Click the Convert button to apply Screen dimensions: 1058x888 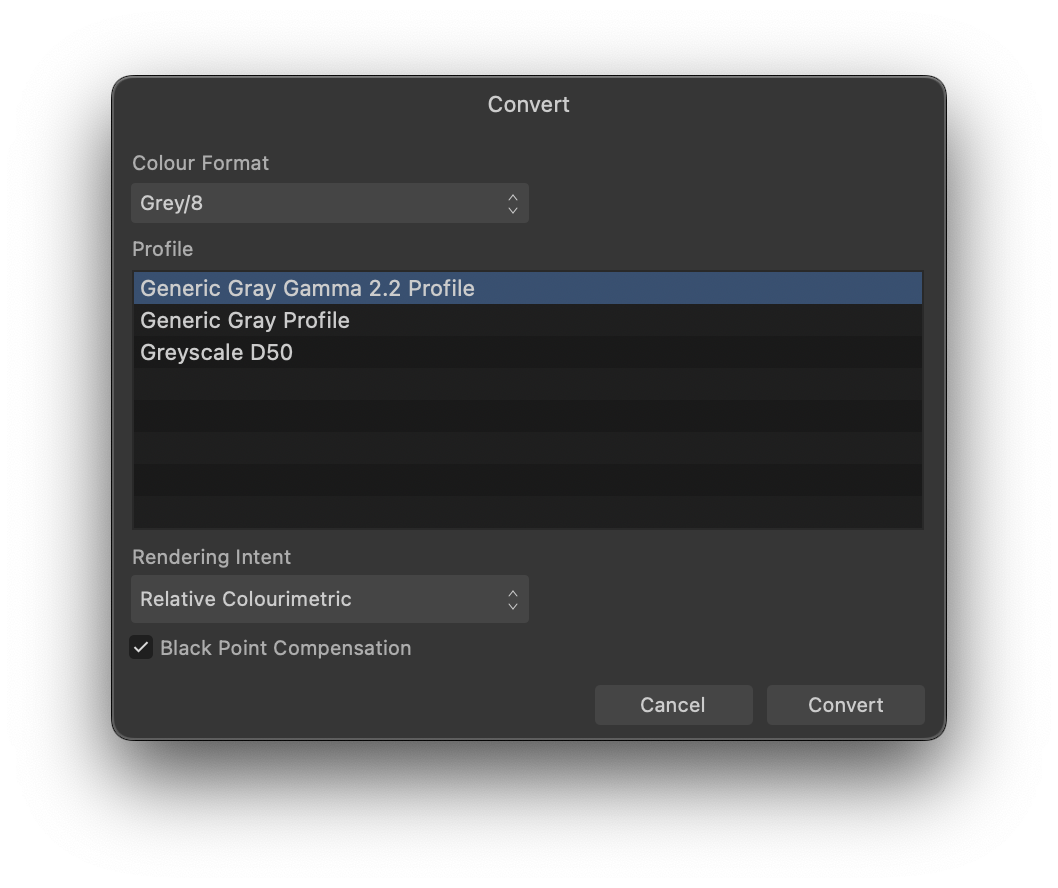tap(845, 705)
